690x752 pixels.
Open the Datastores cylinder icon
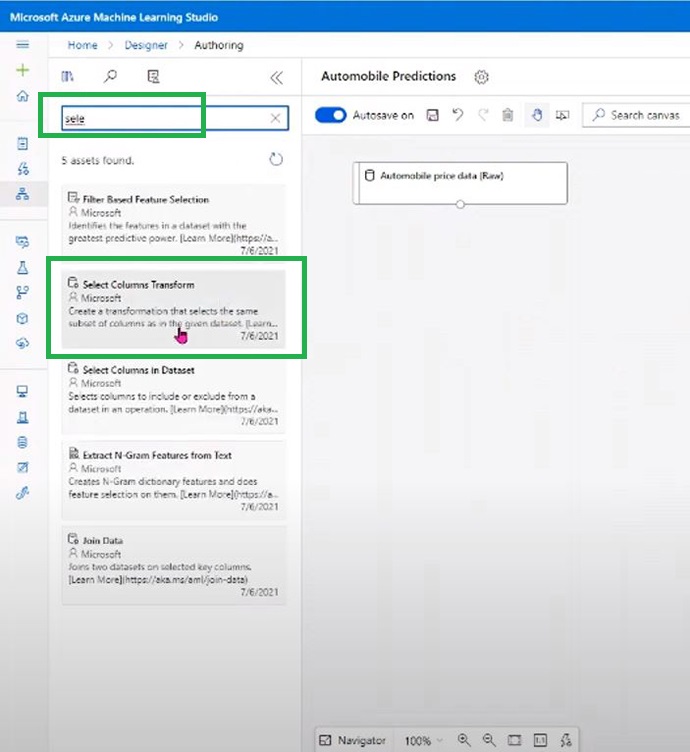pyautogui.click(x=23, y=442)
